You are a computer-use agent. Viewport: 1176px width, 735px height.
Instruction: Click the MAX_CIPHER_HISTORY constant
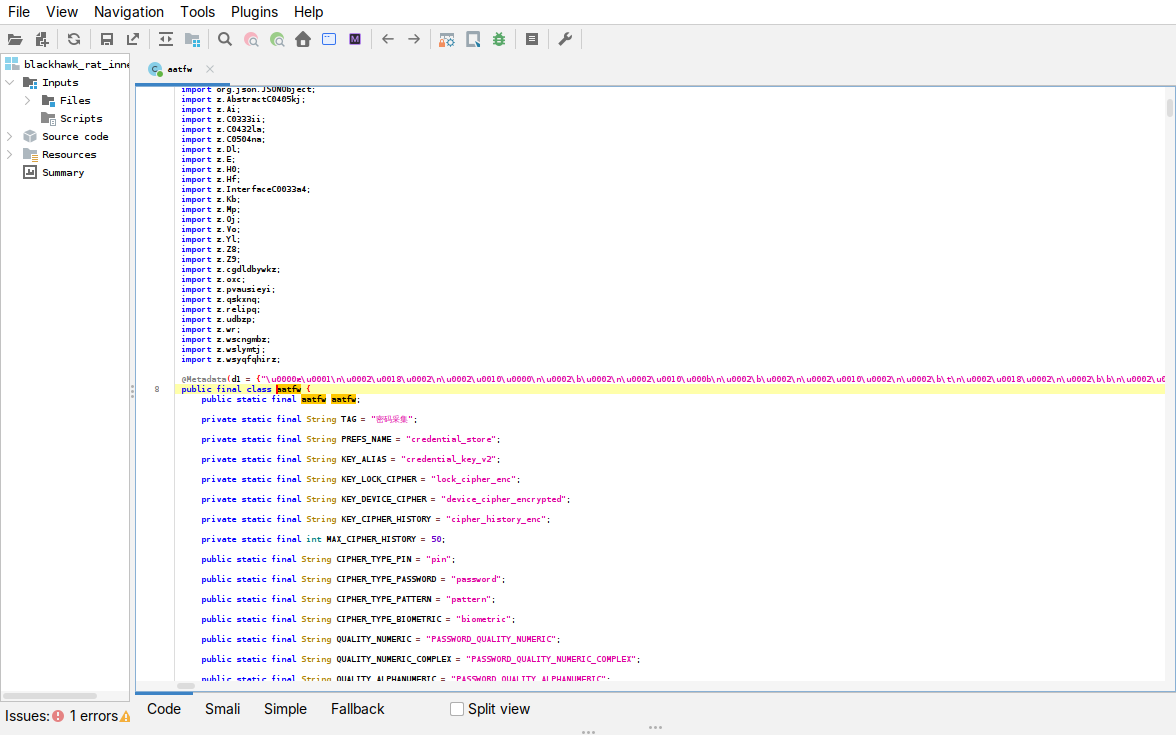click(371, 539)
